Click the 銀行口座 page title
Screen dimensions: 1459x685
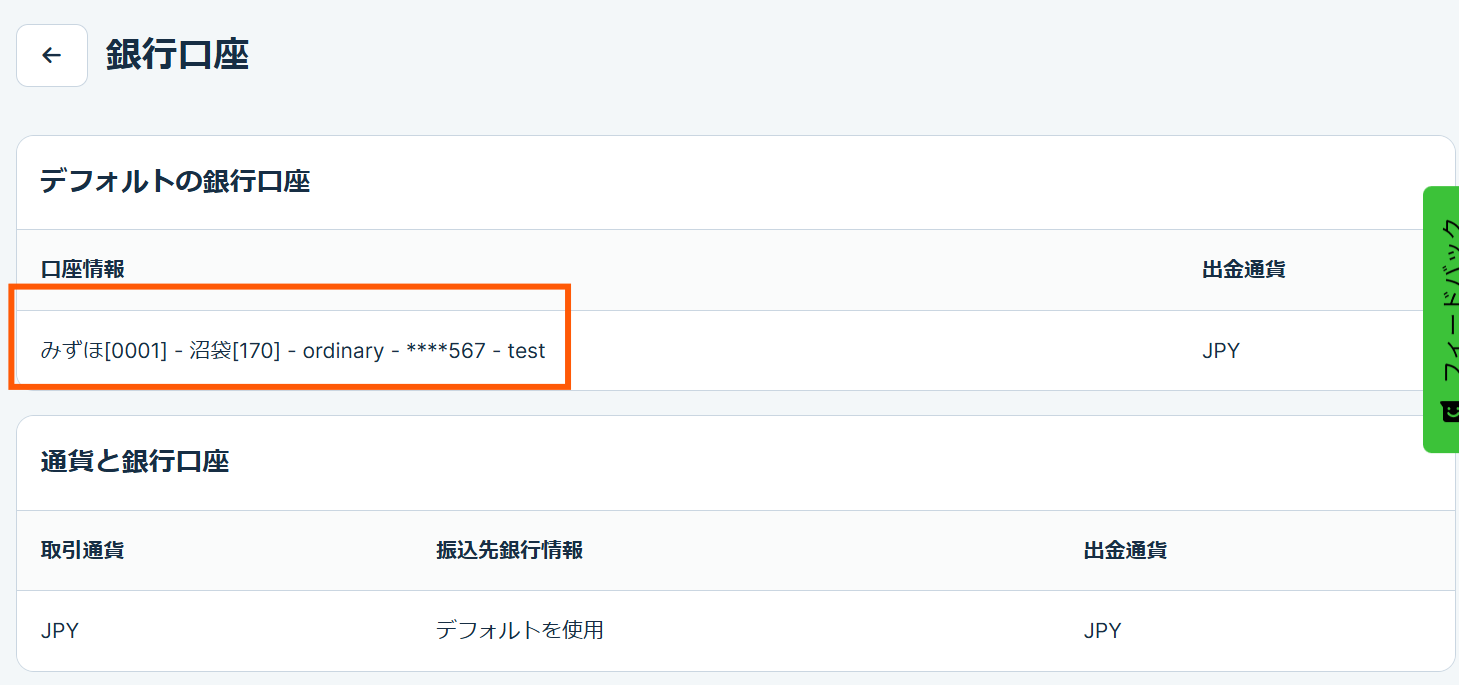coord(177,56)
